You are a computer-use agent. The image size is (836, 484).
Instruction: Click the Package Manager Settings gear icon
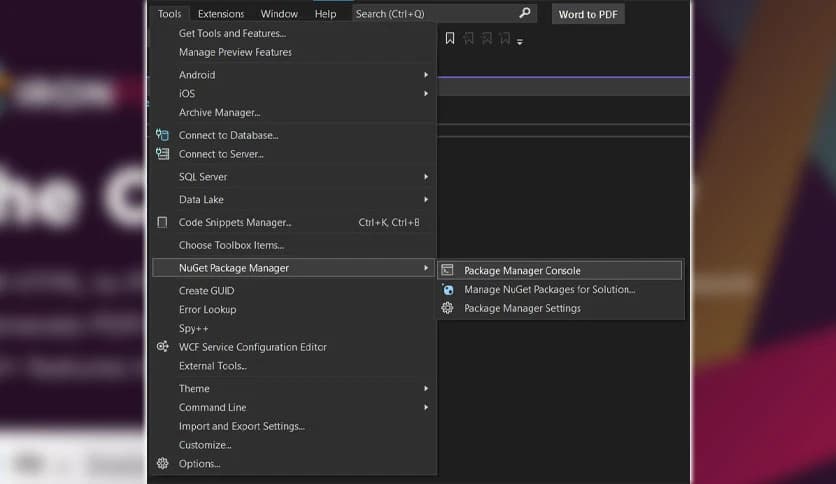[448, 308]
